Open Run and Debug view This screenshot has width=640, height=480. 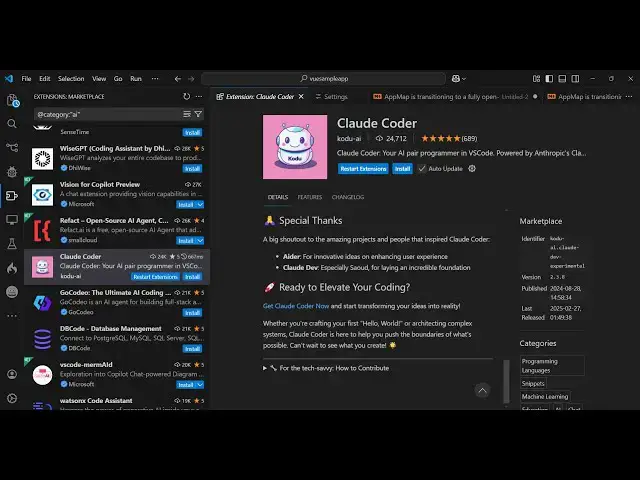tap(12, 171)
